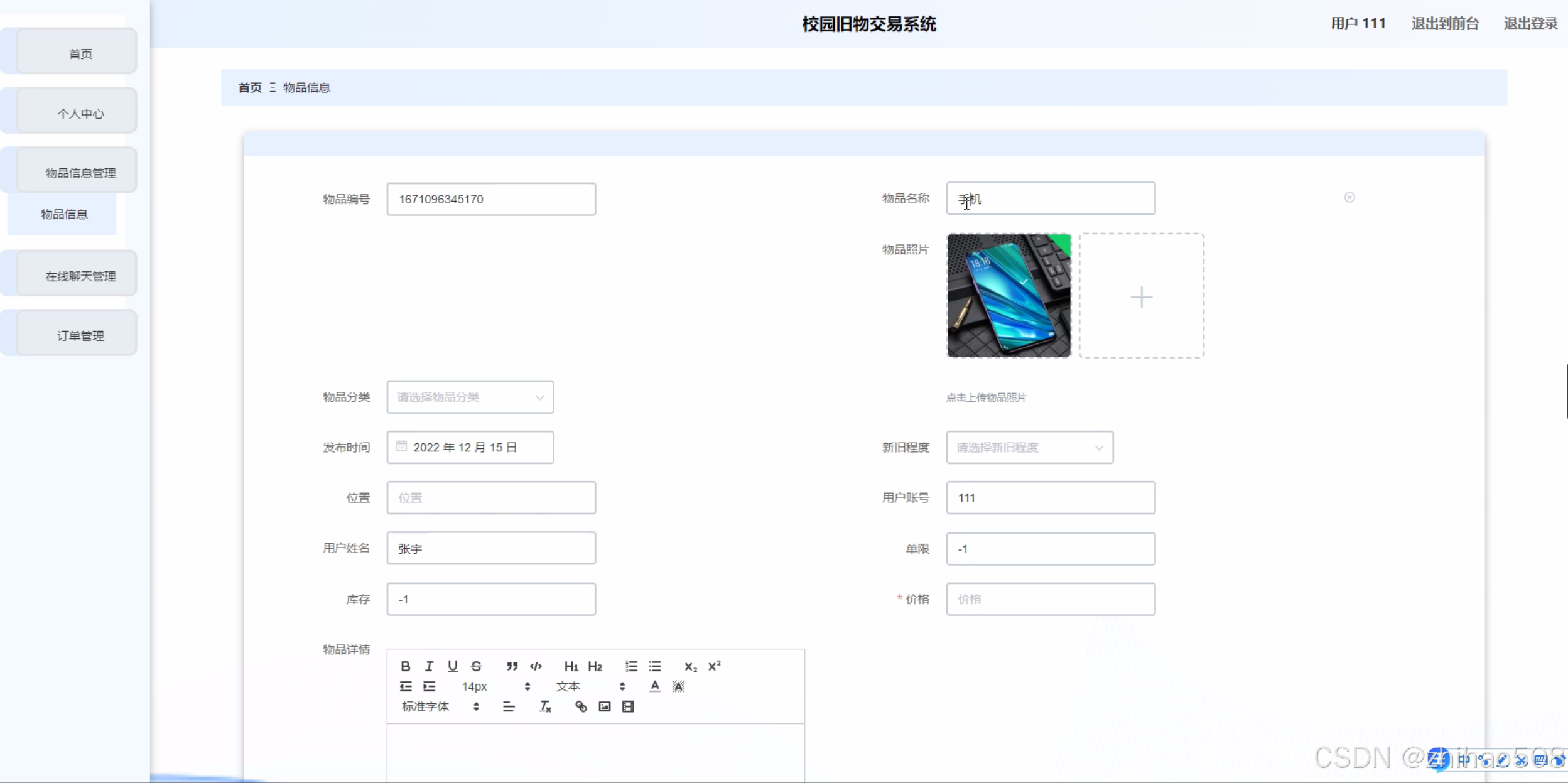
Task: Open the 物品分类 dropdown
Action: [470, 397]
